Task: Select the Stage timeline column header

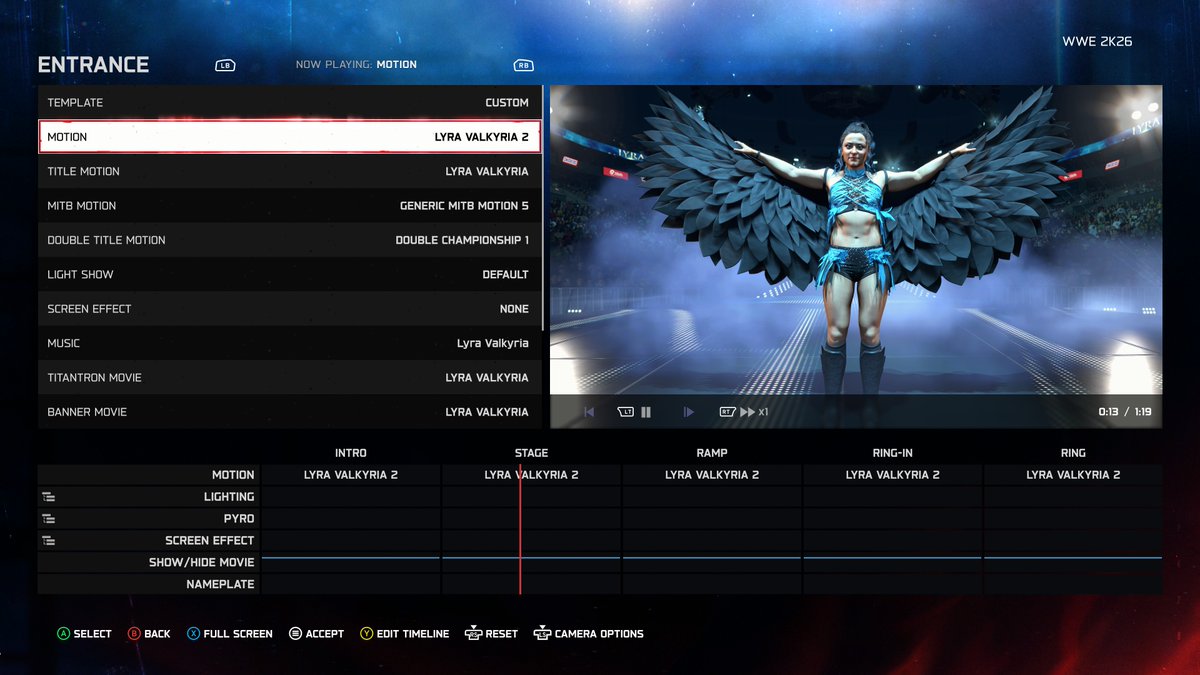Action: 531,453
